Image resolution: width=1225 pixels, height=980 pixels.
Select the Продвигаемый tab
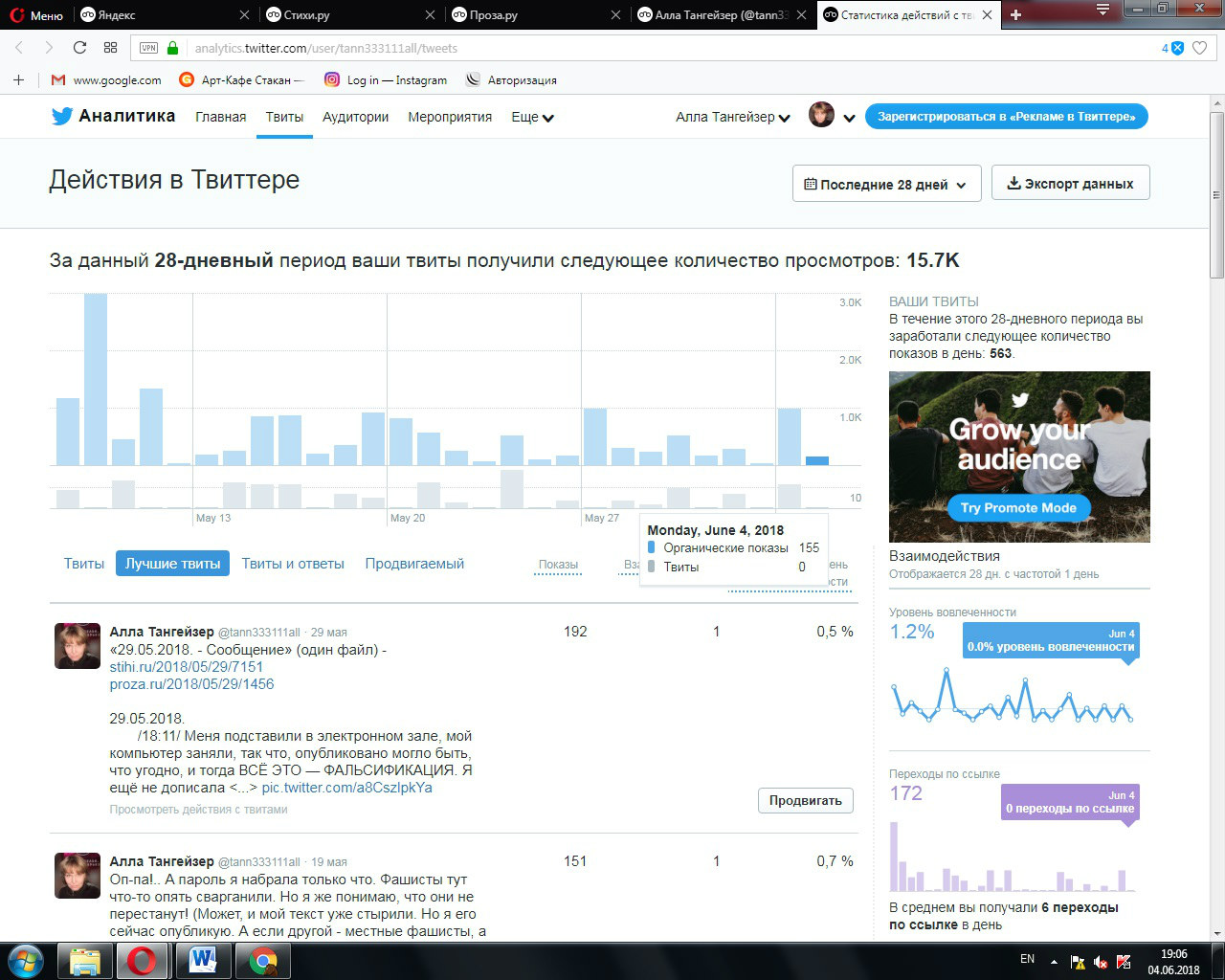(414, 564)
